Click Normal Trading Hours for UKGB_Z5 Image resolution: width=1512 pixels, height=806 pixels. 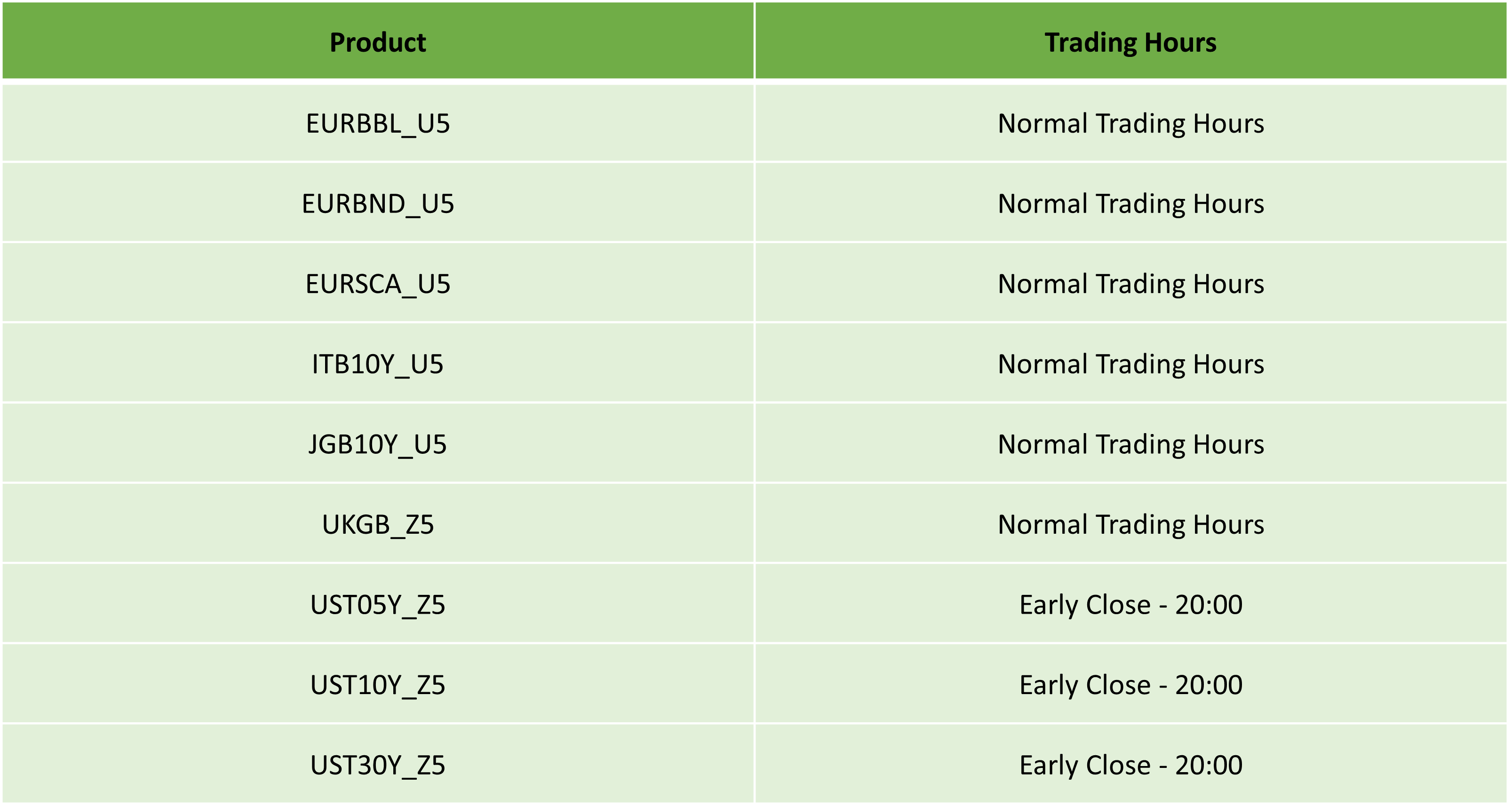tap(1130, 524)
